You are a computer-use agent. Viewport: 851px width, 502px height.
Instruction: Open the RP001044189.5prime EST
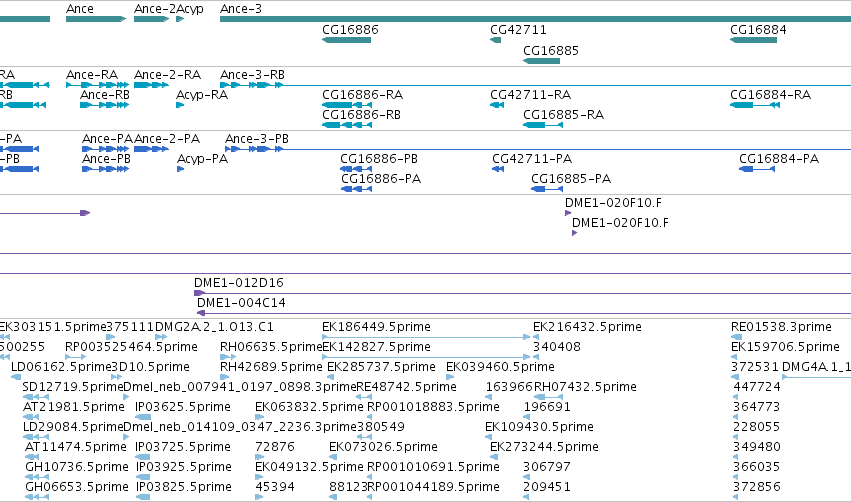pos(370,498)
